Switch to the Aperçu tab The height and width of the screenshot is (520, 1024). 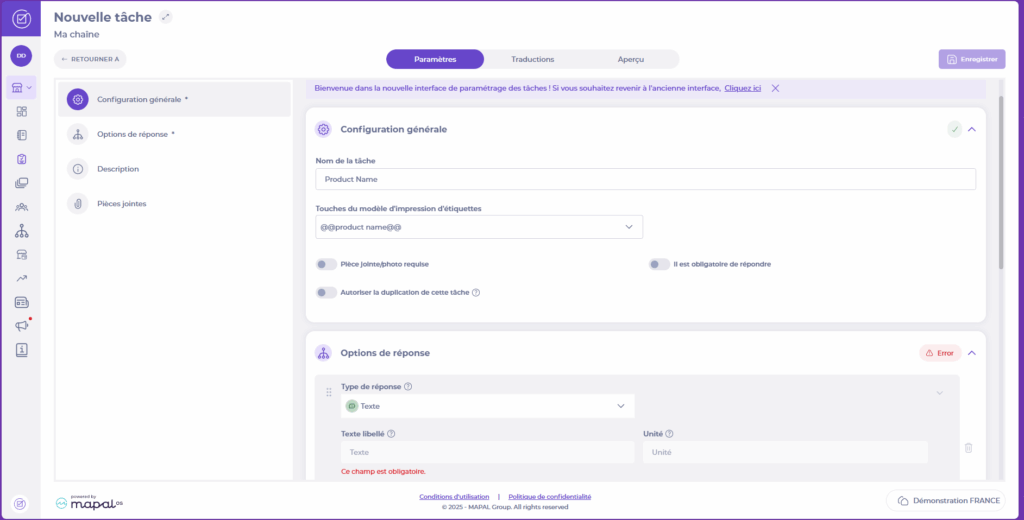click(x=630, y=59)
